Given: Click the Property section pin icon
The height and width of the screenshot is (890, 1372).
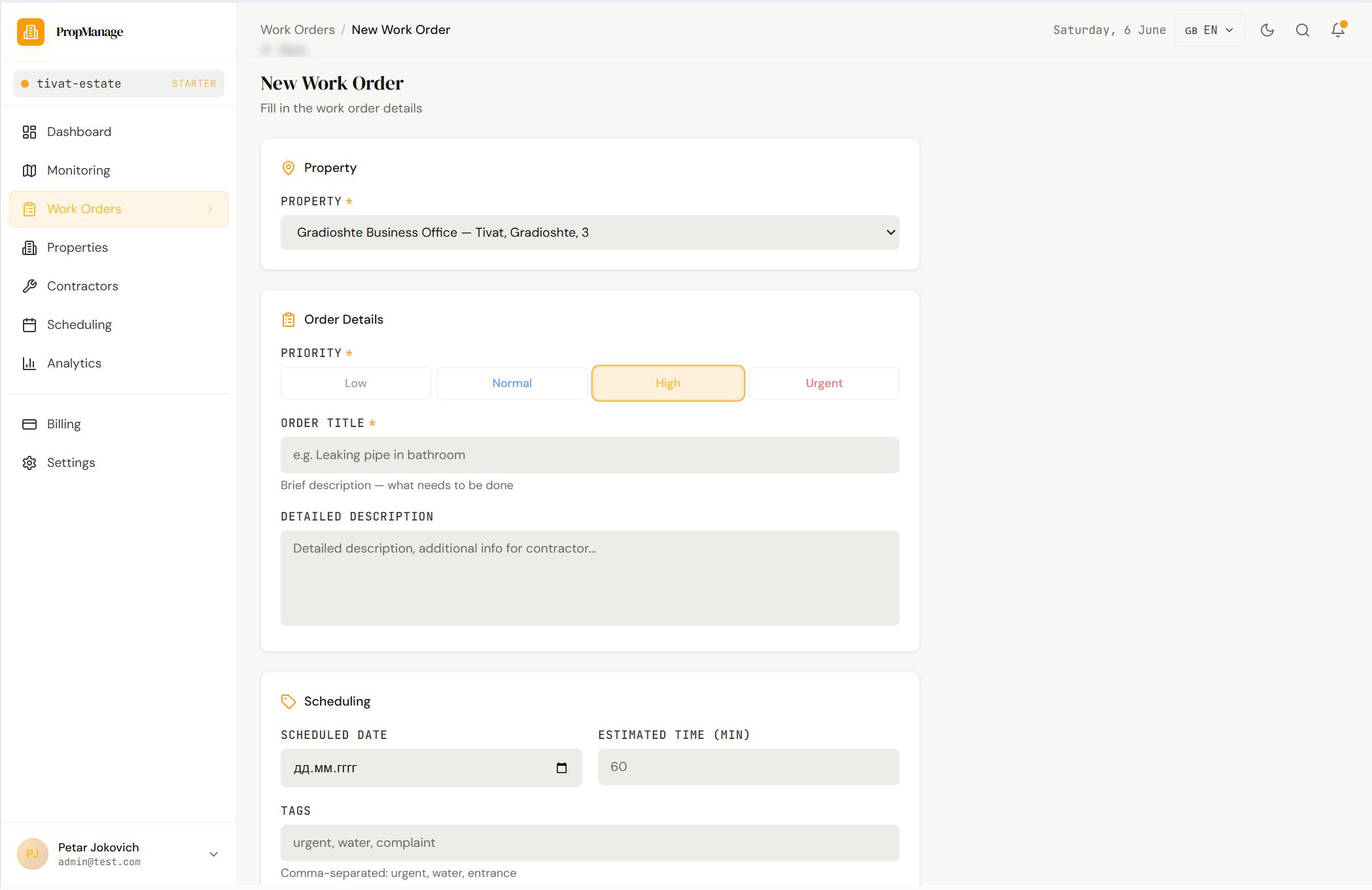Looking at the screenshot, I should [289, 168].
